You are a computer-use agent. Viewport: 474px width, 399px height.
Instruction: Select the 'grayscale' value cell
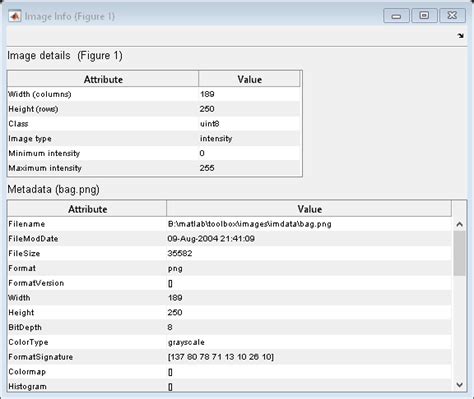pyautogui.click(x=309, y=342)
